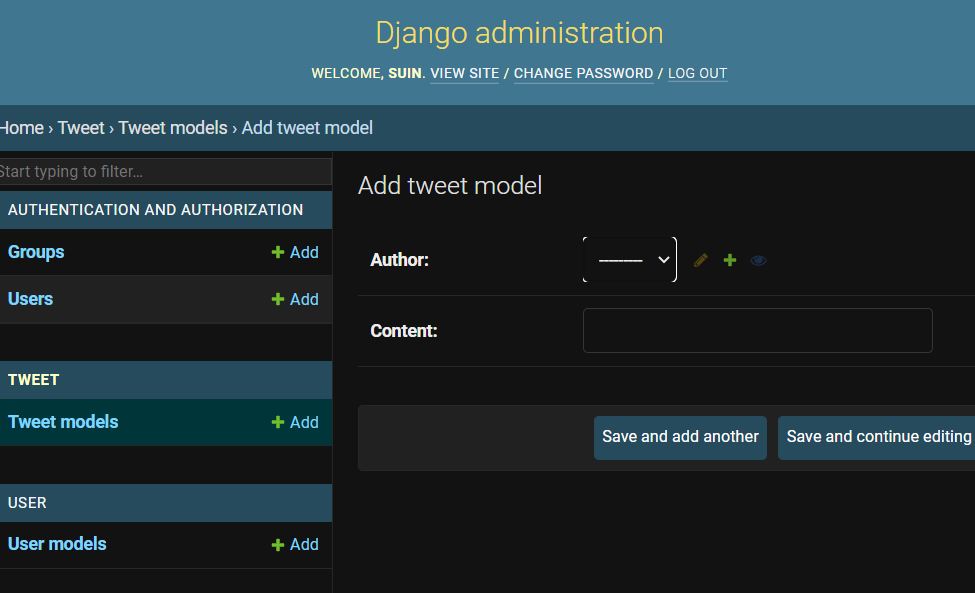Click the eye icon to view selected author

tap(758, 260)
